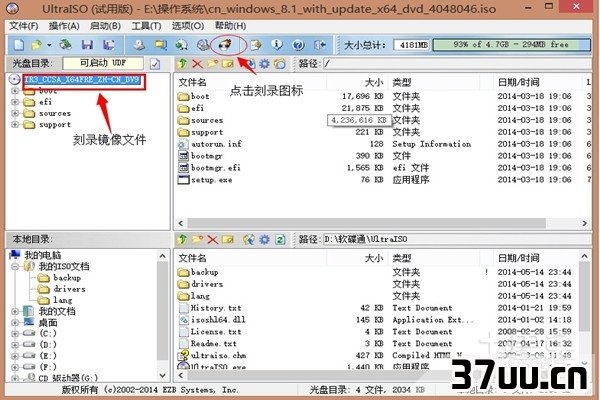Sort the image file list by the 日期/时间 column header
The height and width of the screenshot is (400, 600).
538,82
